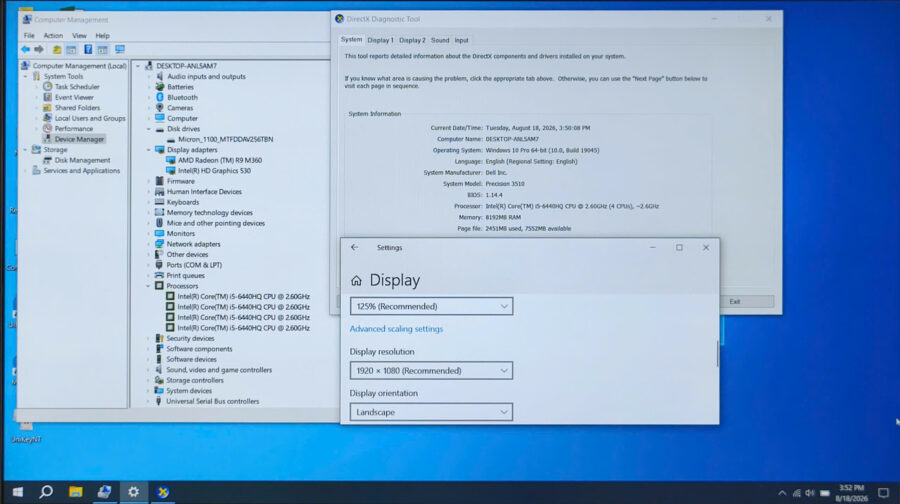The width and height of the screenshot is (900, 504).
Task: Click Advanced scaling settings link
Action: 396,329
